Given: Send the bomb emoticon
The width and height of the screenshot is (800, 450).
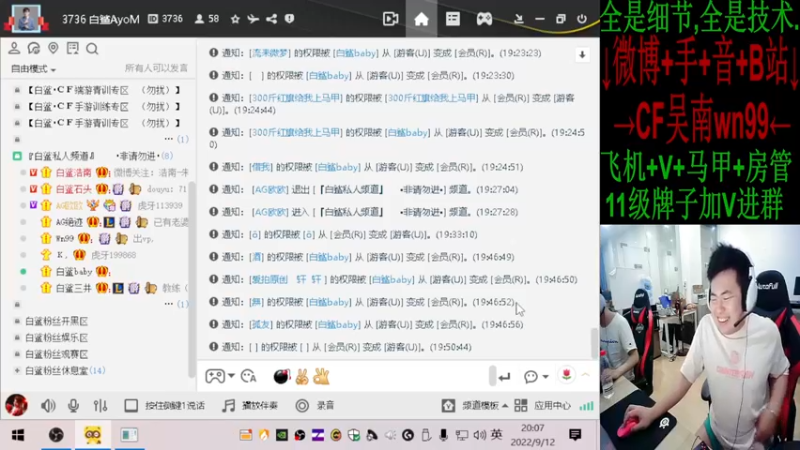Looking at the screenshot, I should 281,377.
